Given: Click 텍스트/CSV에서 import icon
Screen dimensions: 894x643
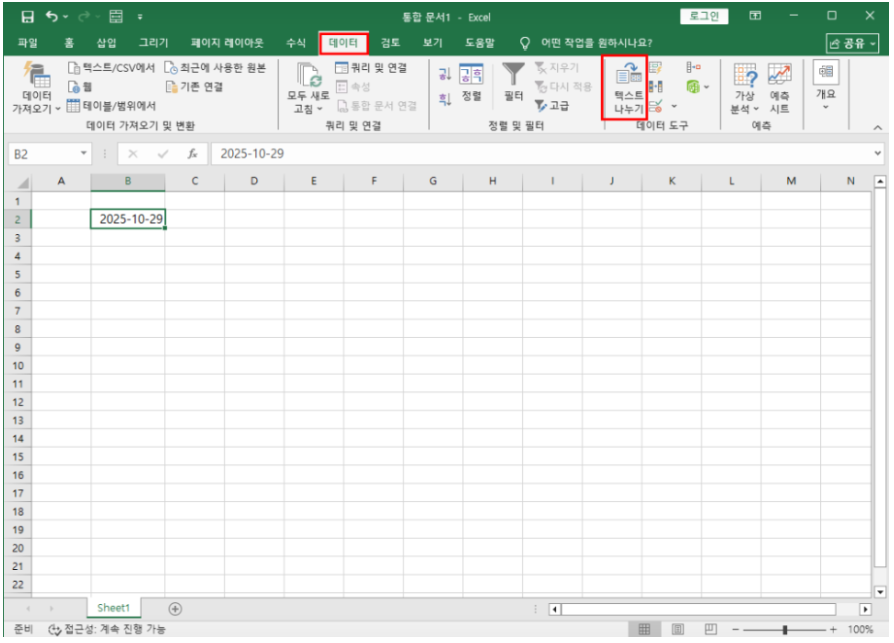Looking at the screenshot, I should 74,68.
